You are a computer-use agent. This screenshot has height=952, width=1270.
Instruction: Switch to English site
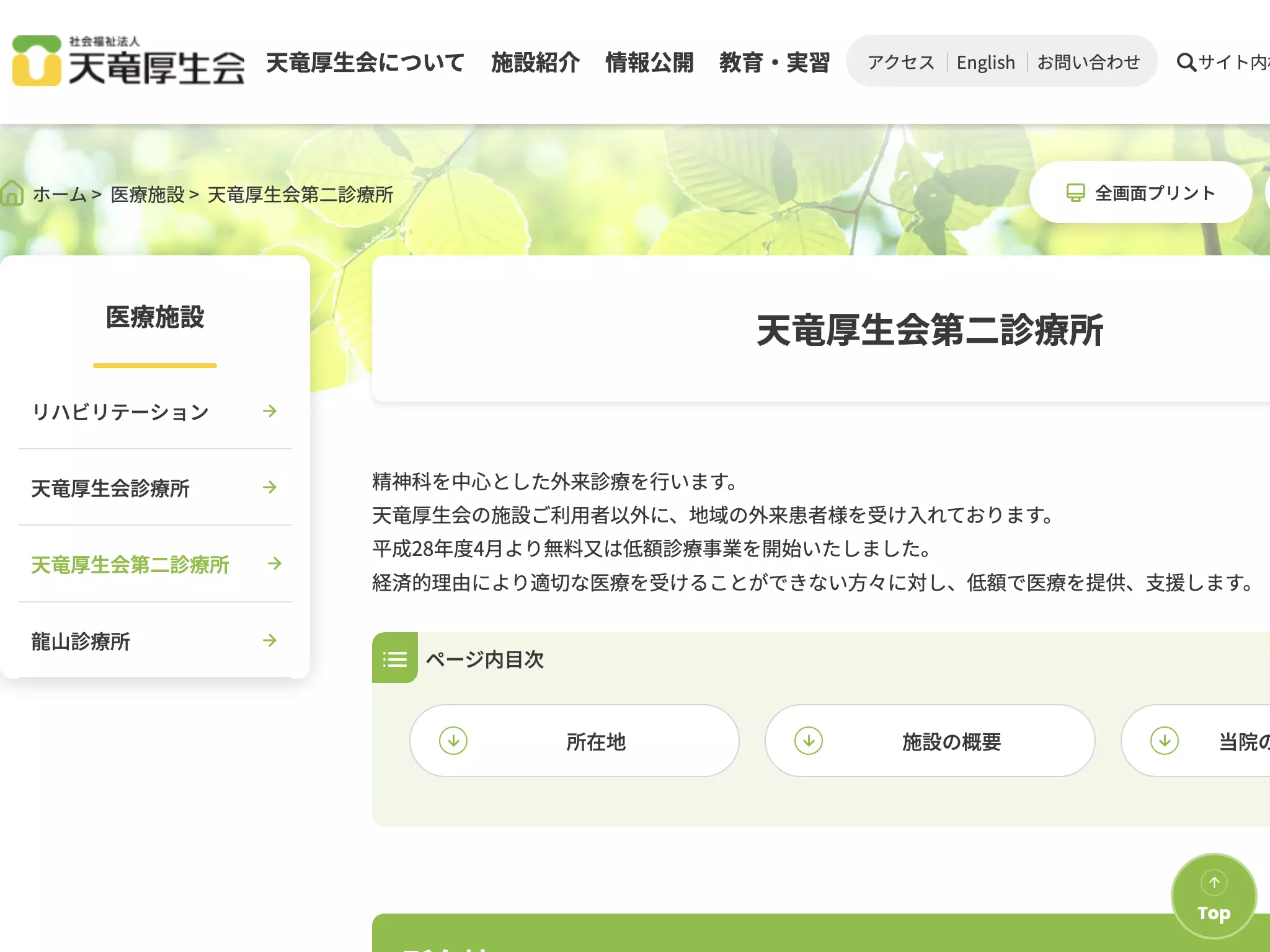click(x=986, y=62)
